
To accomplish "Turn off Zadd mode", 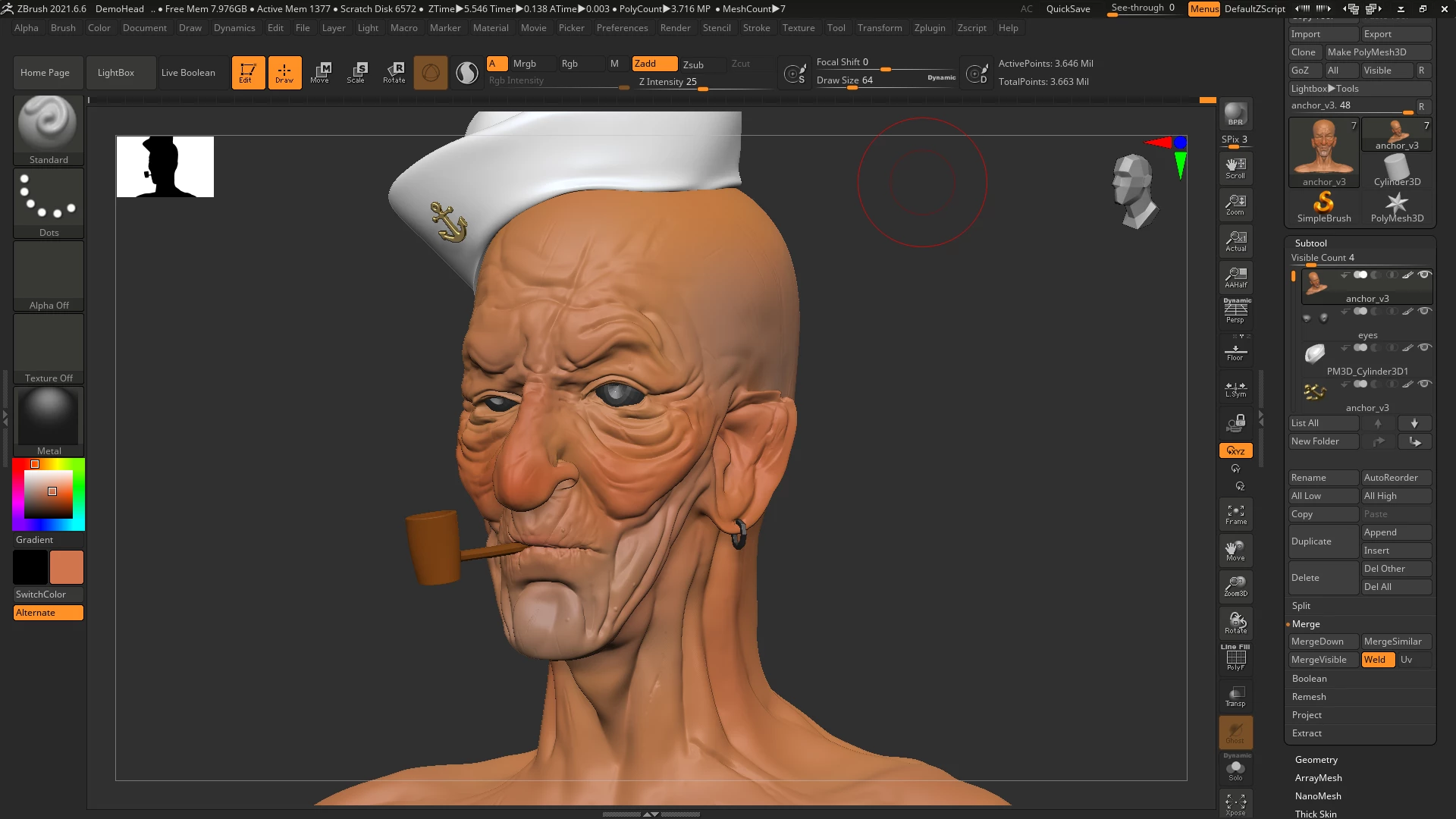I will [x=654, y=64].
